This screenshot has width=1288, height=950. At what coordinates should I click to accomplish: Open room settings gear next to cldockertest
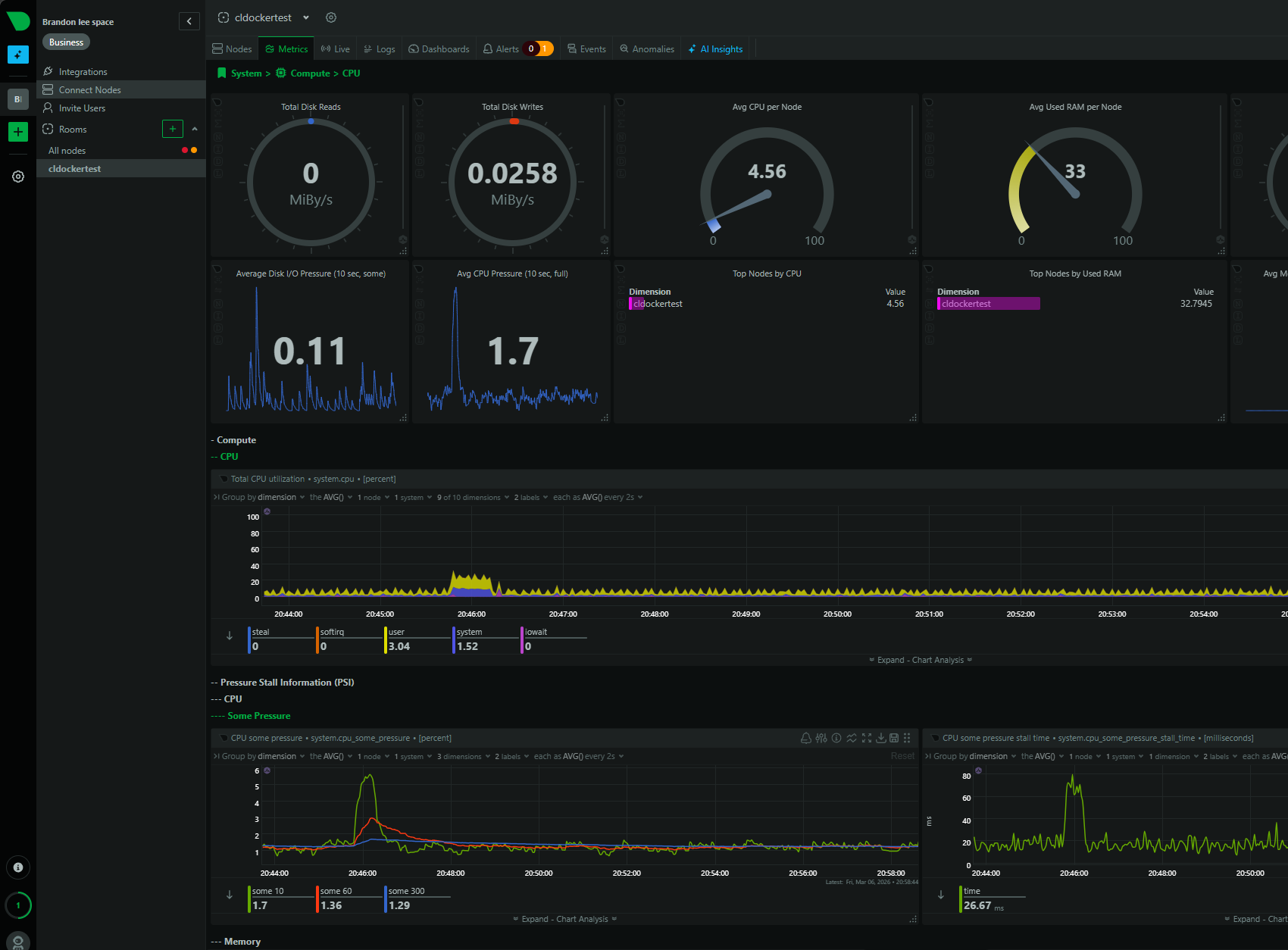coord(331,17)
